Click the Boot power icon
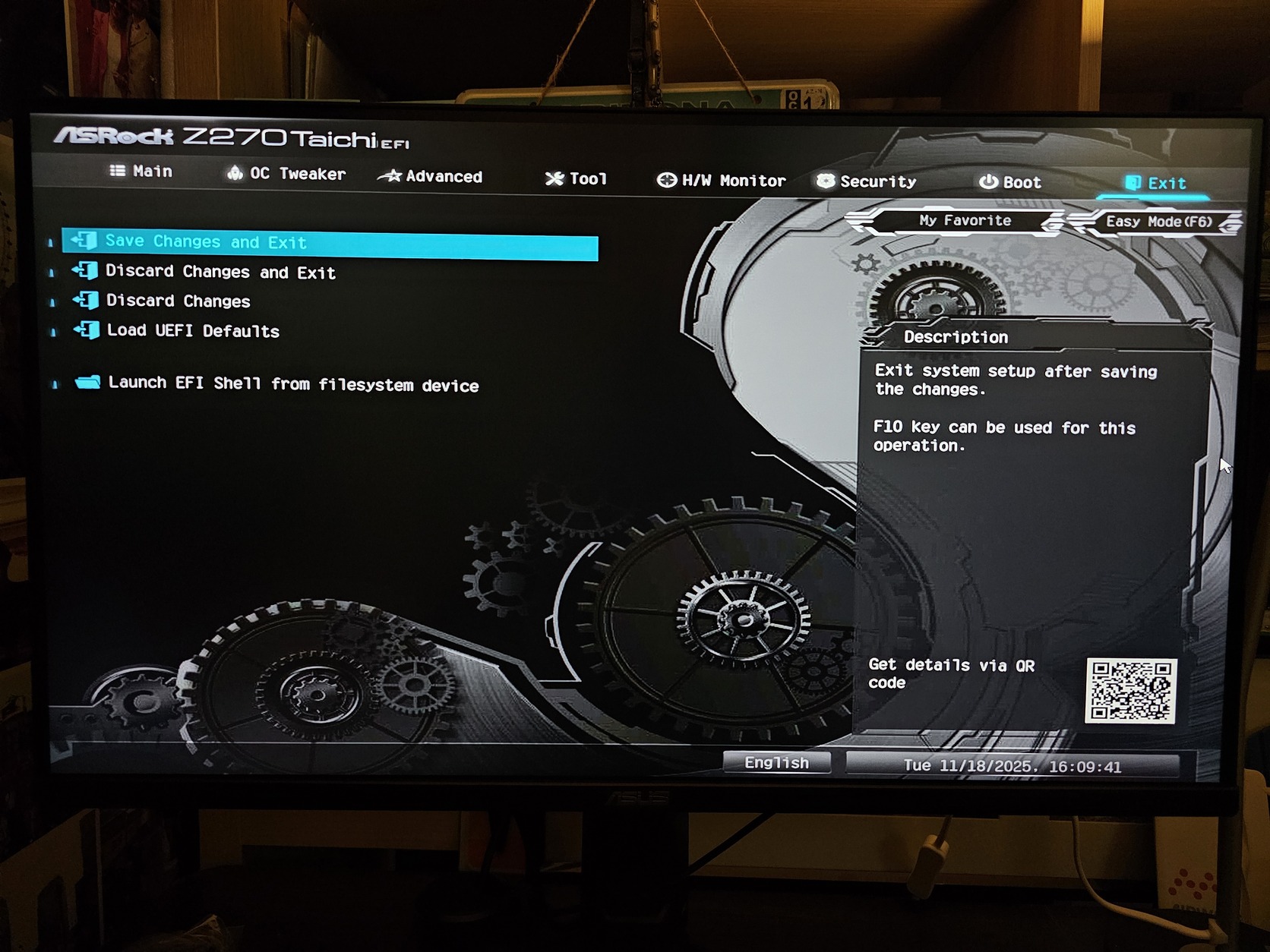This screenshot has height=952, width=1270. point(988,181)
